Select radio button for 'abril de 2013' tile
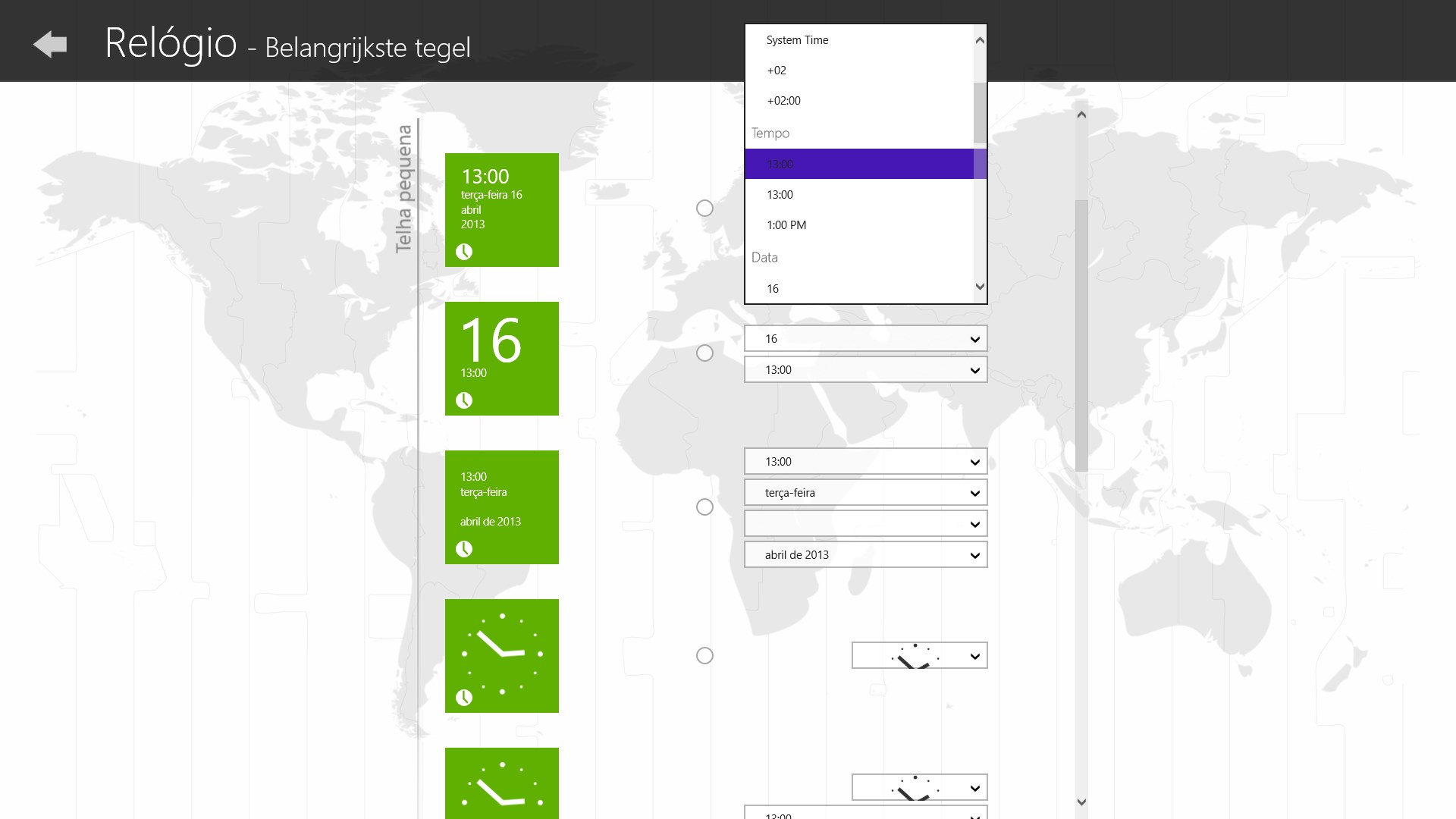Viewport: 1456px width, 819px height. click(x=704, y=507)
